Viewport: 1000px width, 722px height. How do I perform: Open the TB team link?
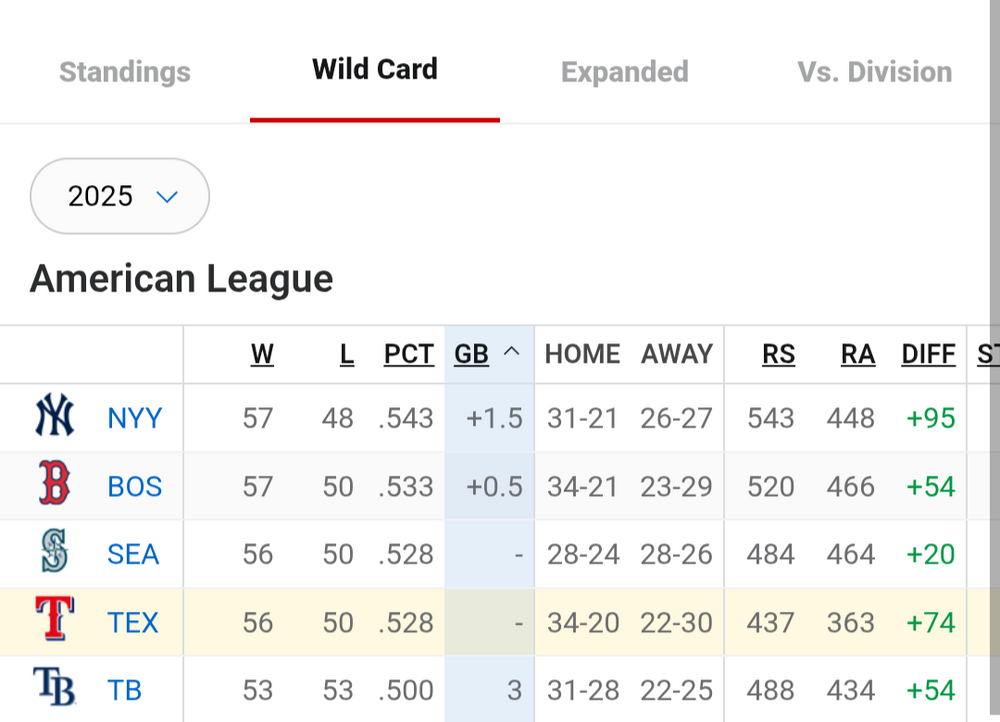[125, 690]
